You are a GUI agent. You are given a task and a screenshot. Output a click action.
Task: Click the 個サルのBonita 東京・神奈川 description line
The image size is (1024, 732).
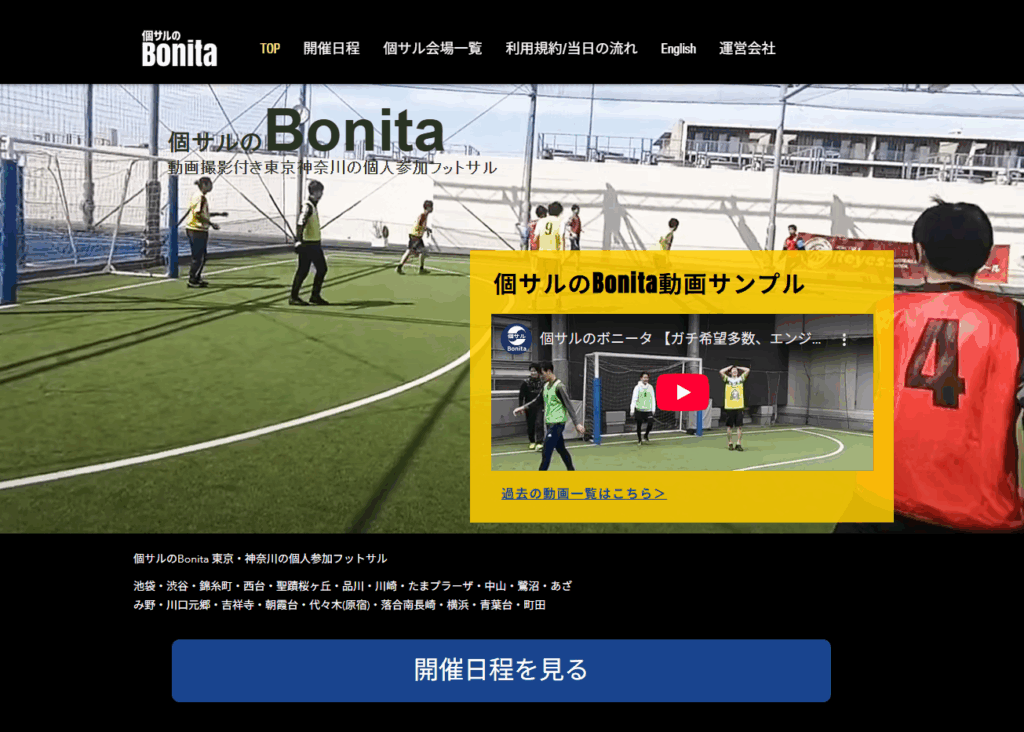click(260, 559)
